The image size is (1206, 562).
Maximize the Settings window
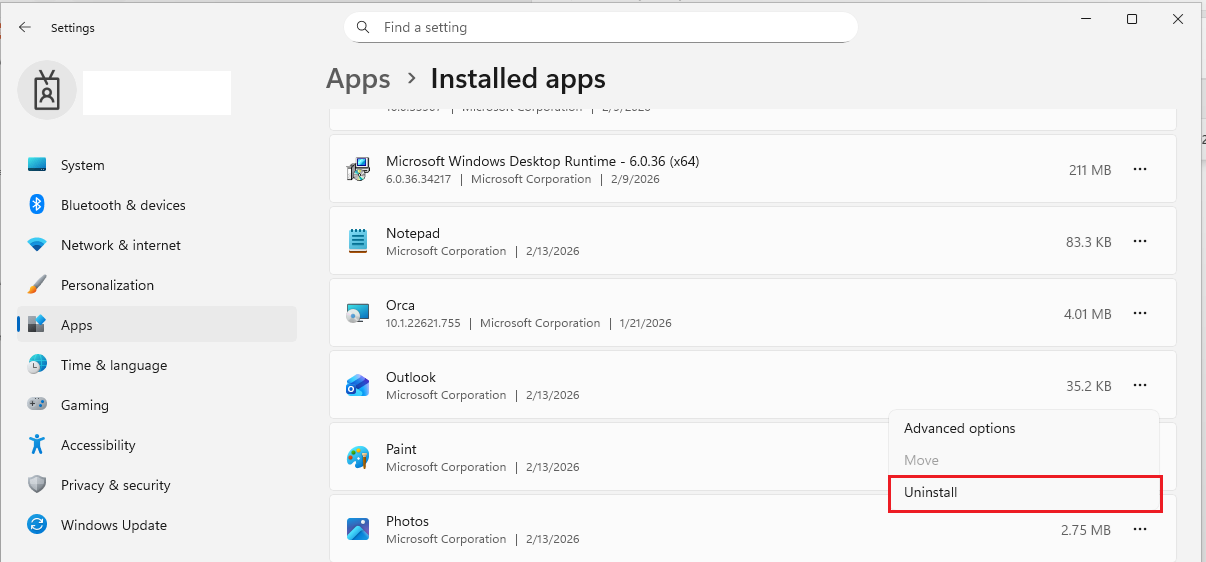[x=1131, y=19]
